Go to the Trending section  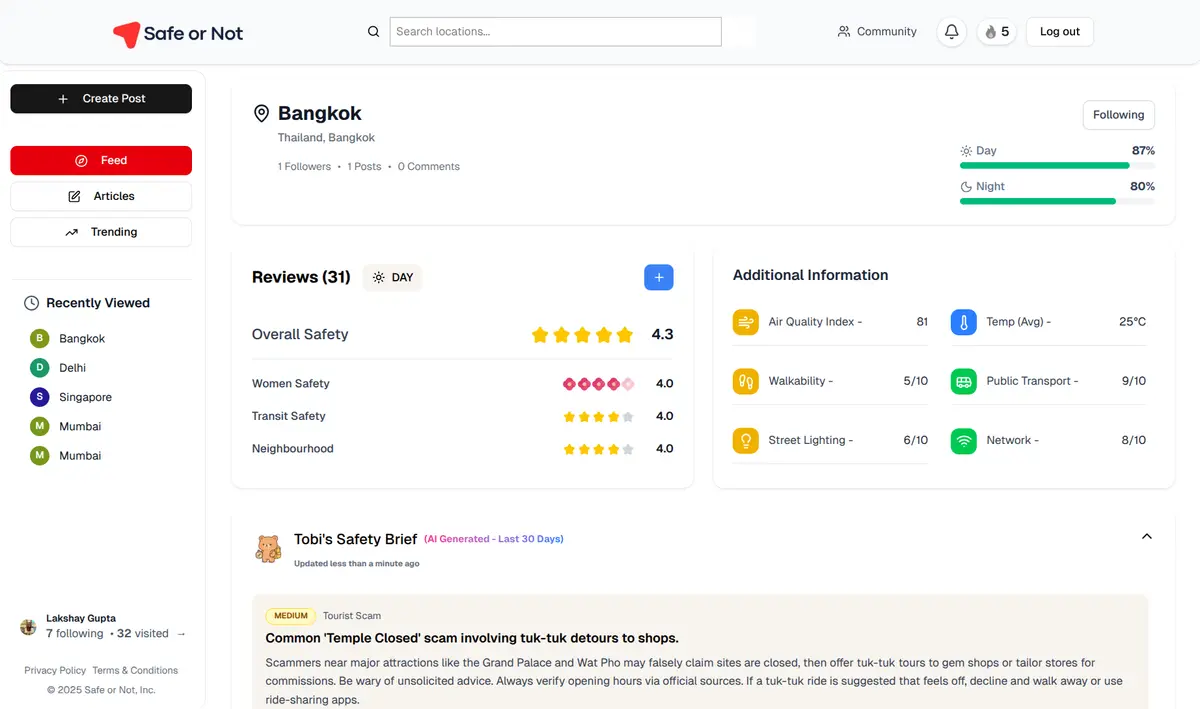pos(101,232)
